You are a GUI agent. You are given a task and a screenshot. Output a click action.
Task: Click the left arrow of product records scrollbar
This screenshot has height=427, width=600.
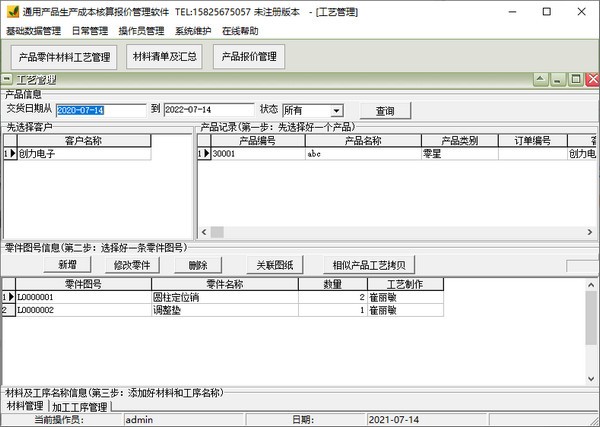(x=204, y=232)
